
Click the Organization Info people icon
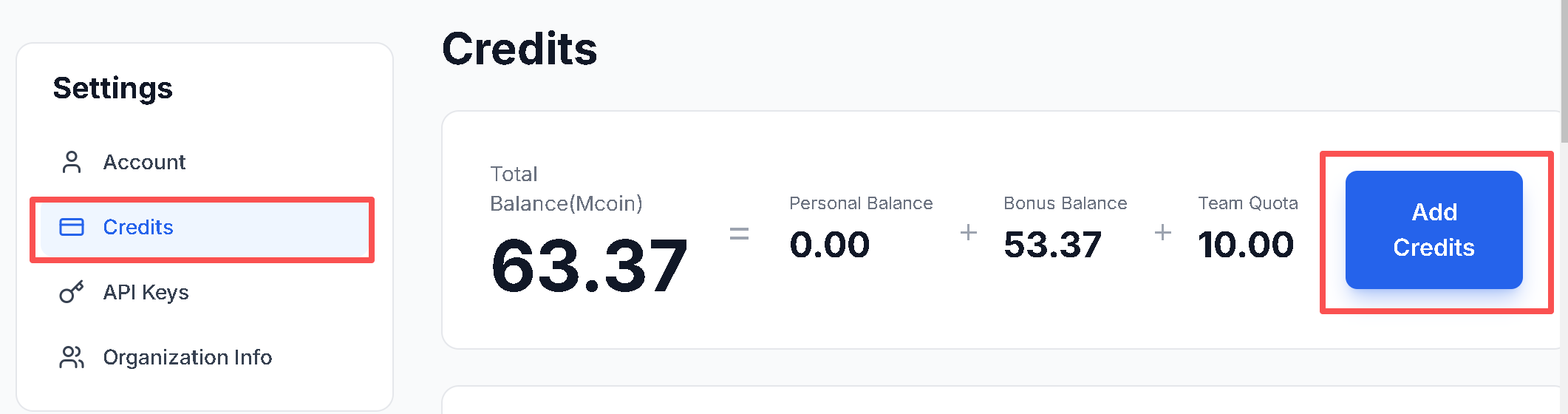coord(72,358)
